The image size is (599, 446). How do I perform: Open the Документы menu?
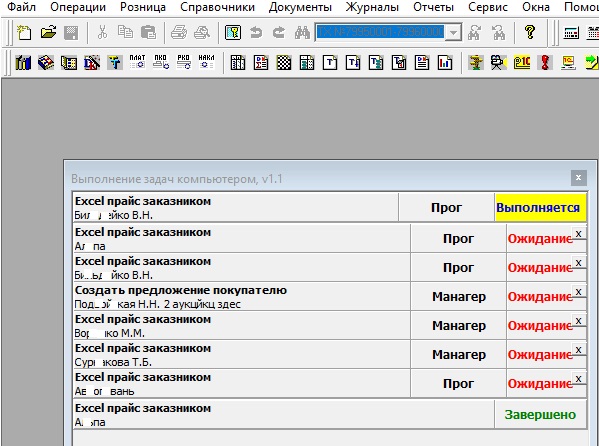click(x=300, y=7)
